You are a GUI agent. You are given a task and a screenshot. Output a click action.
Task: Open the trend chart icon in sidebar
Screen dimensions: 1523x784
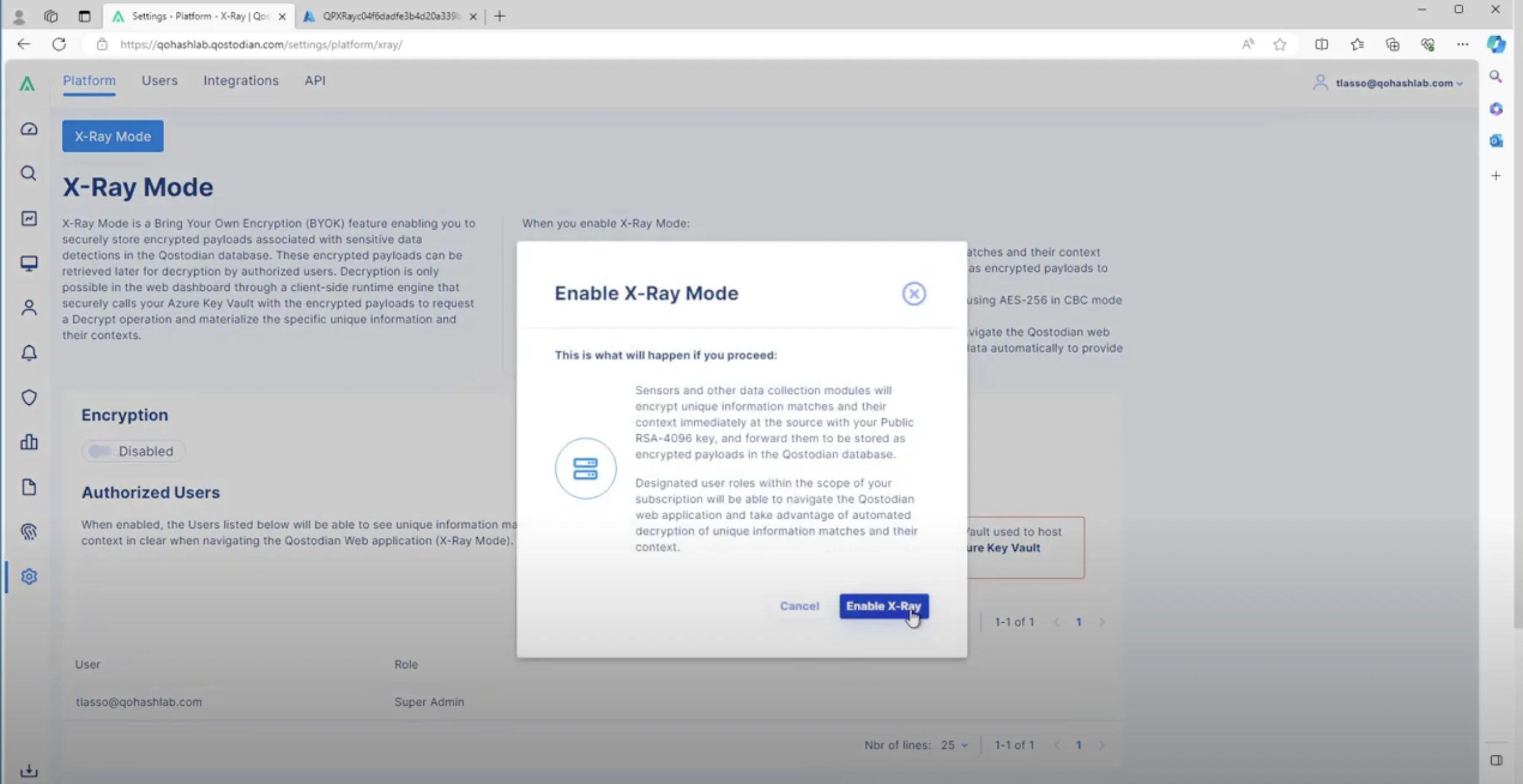coord(29,219)
